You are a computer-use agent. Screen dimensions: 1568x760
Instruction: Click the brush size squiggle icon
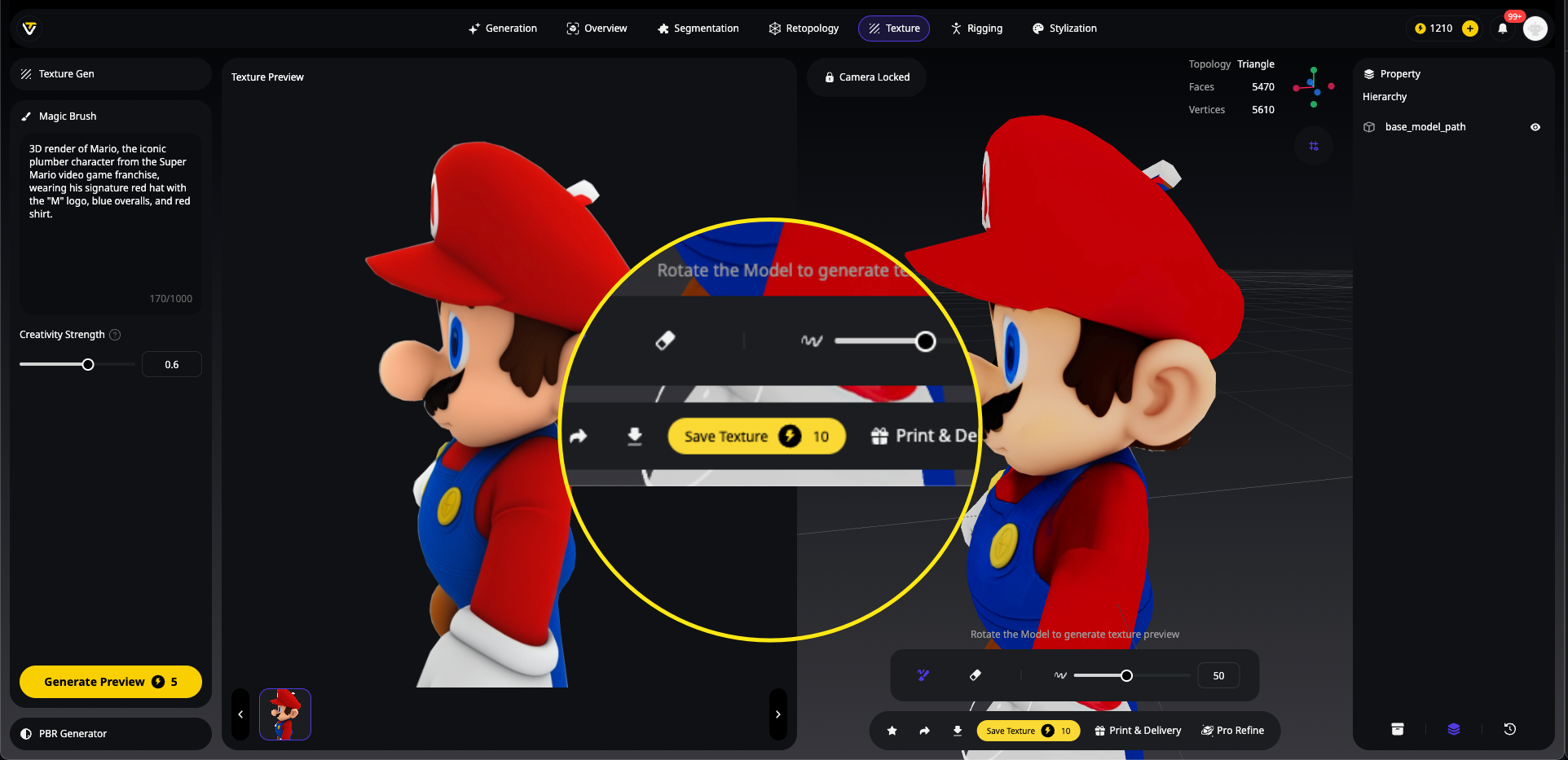coord(1060,675)
